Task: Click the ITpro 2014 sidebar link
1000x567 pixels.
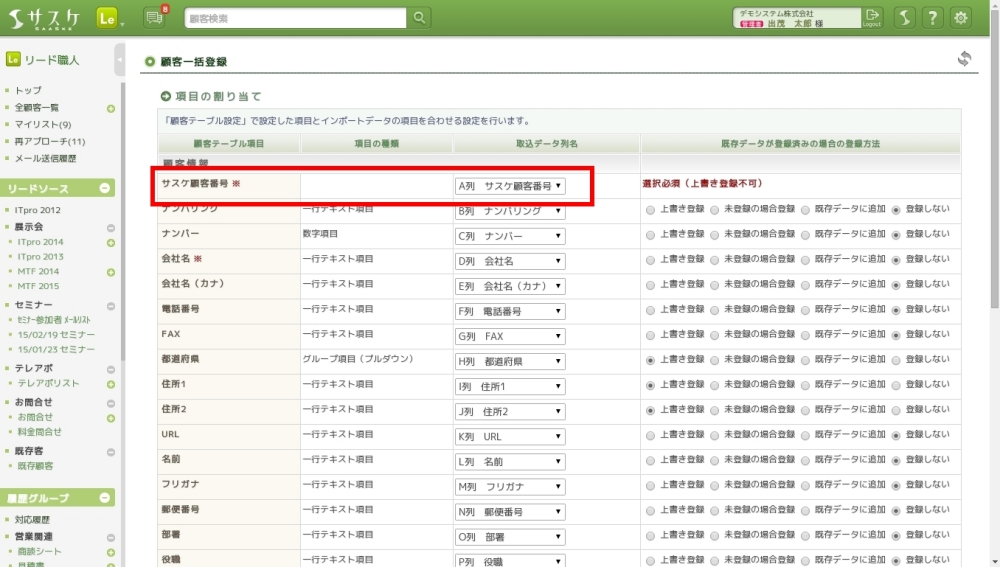Action: [40, 243]
